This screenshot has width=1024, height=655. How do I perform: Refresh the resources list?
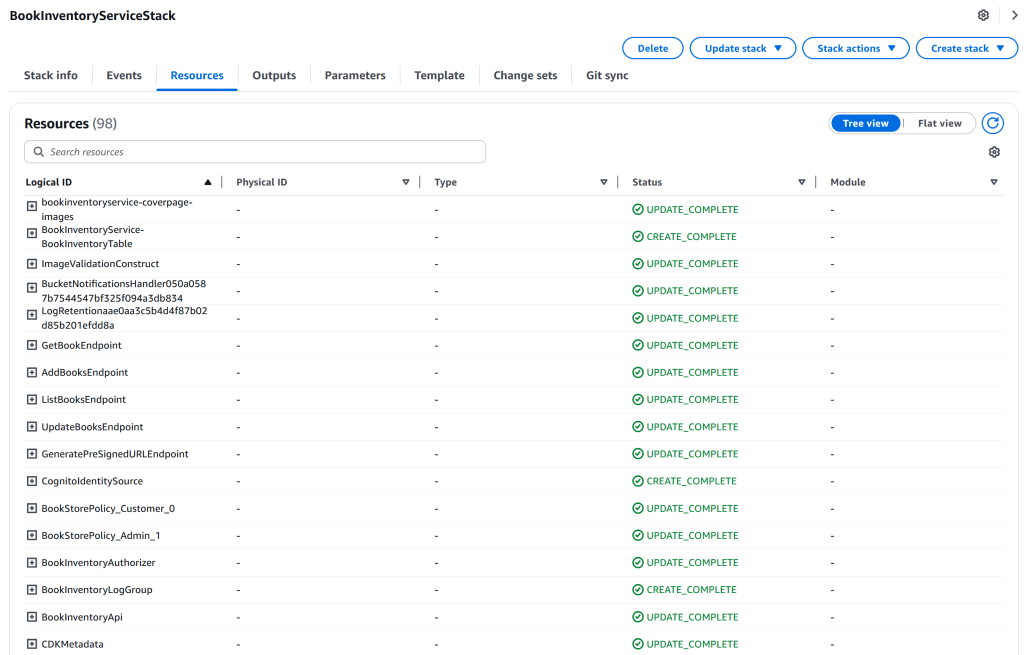click(992, 122)
